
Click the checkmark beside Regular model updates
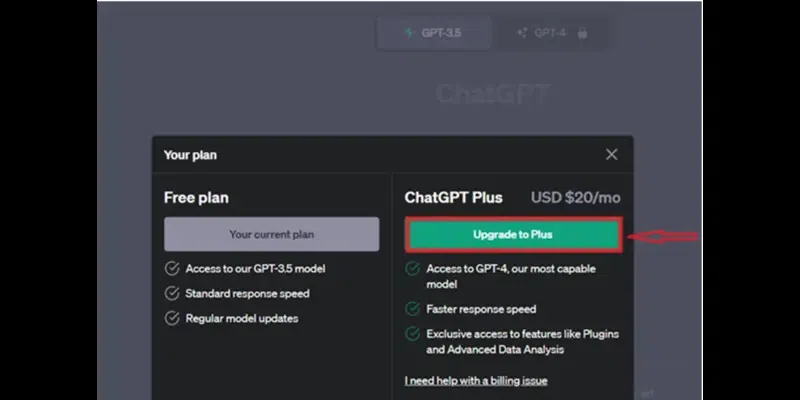tap(172, 319)
